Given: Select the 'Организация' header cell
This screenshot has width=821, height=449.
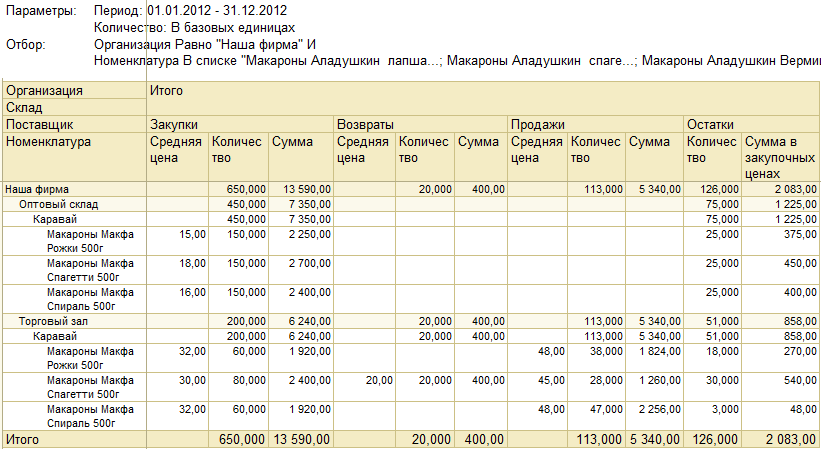Looking at the screenshot, I should click(x=74, y=90).
